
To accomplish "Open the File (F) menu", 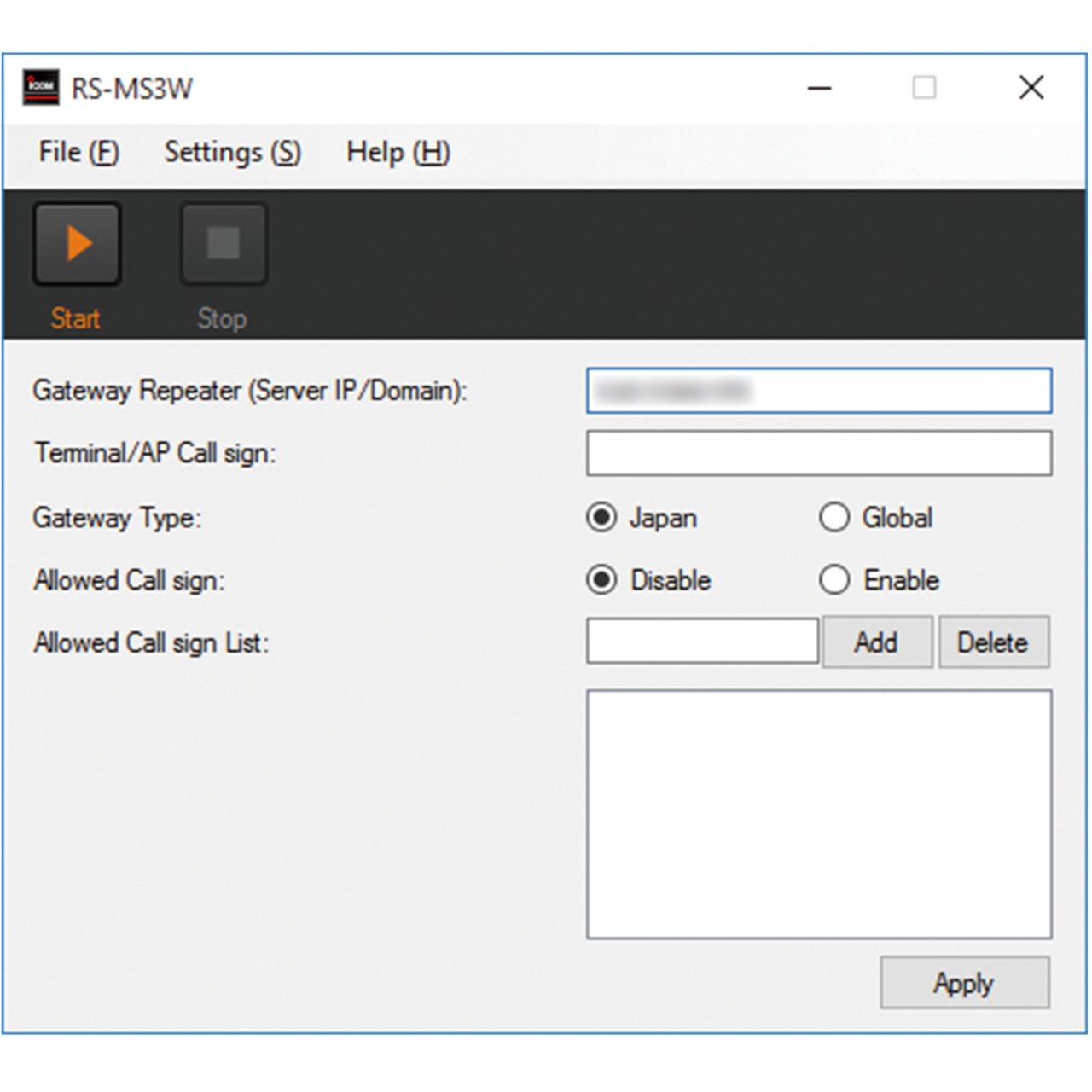I will click(78, 152).
